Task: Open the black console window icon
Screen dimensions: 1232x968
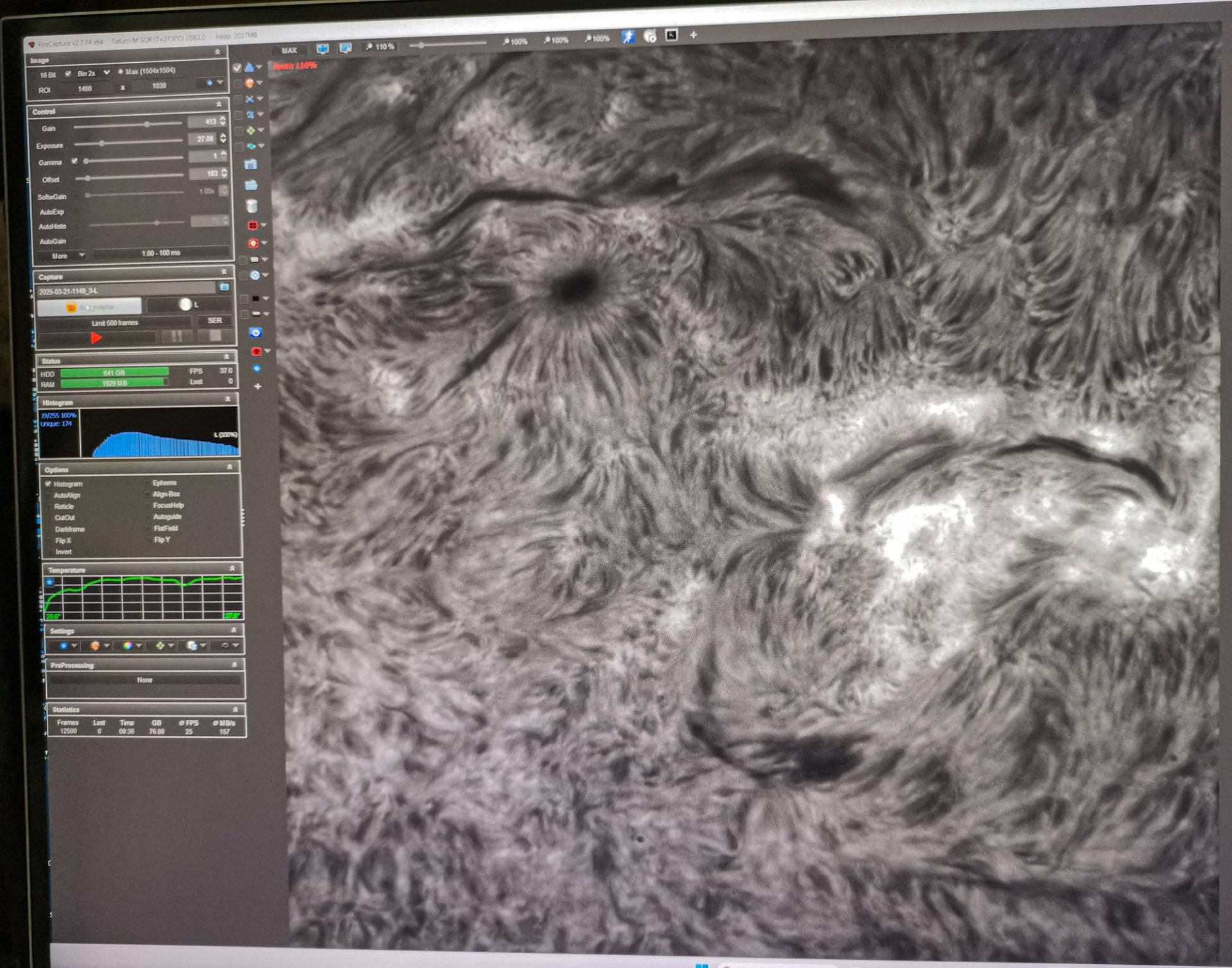Action: click(671, 35)
